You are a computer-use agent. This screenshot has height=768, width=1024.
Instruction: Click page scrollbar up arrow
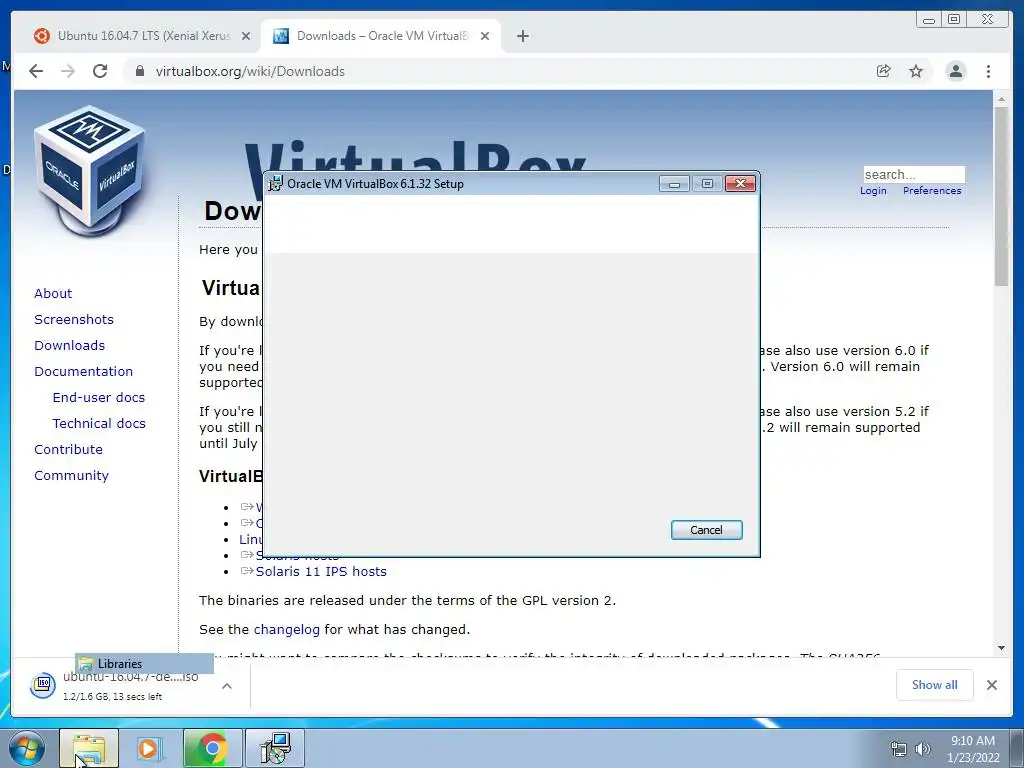point(1001,99)
